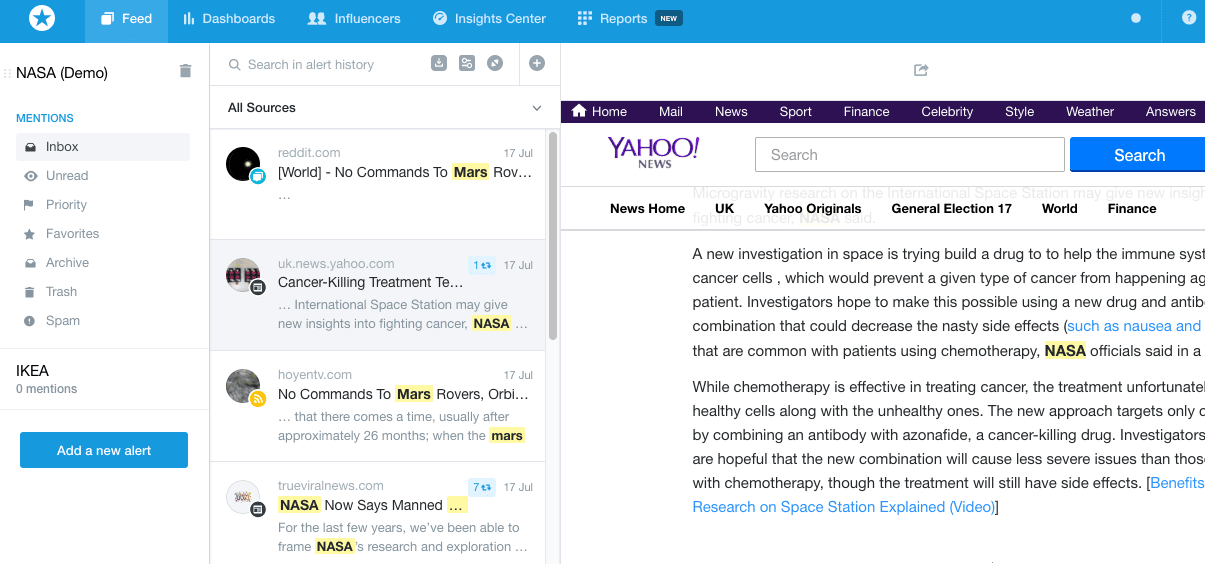
Task: Open the truevidalnews NASA Now Says Manned mention
Action: point(378,513)
